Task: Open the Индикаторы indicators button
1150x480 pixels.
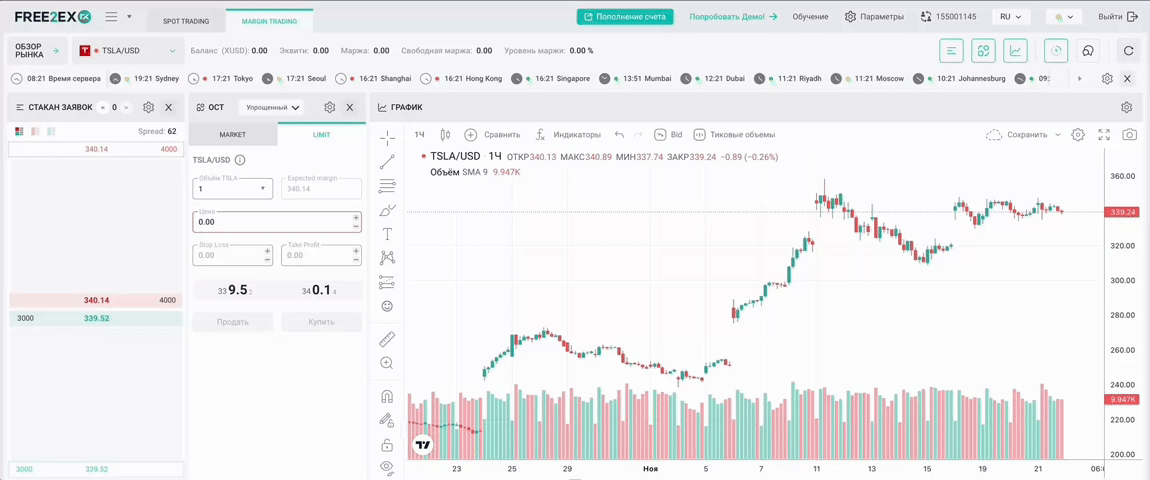Action: click(x=568, y=134)
